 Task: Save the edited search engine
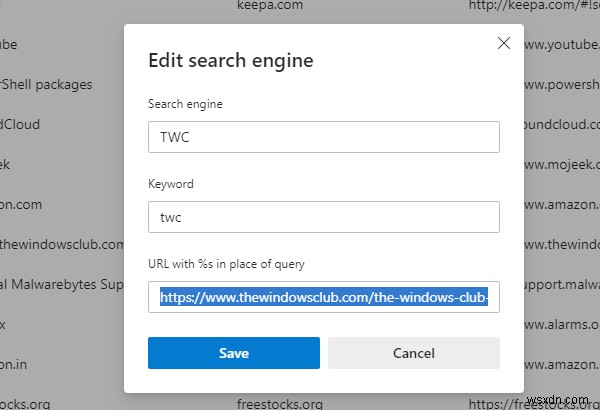coord(234,353)
